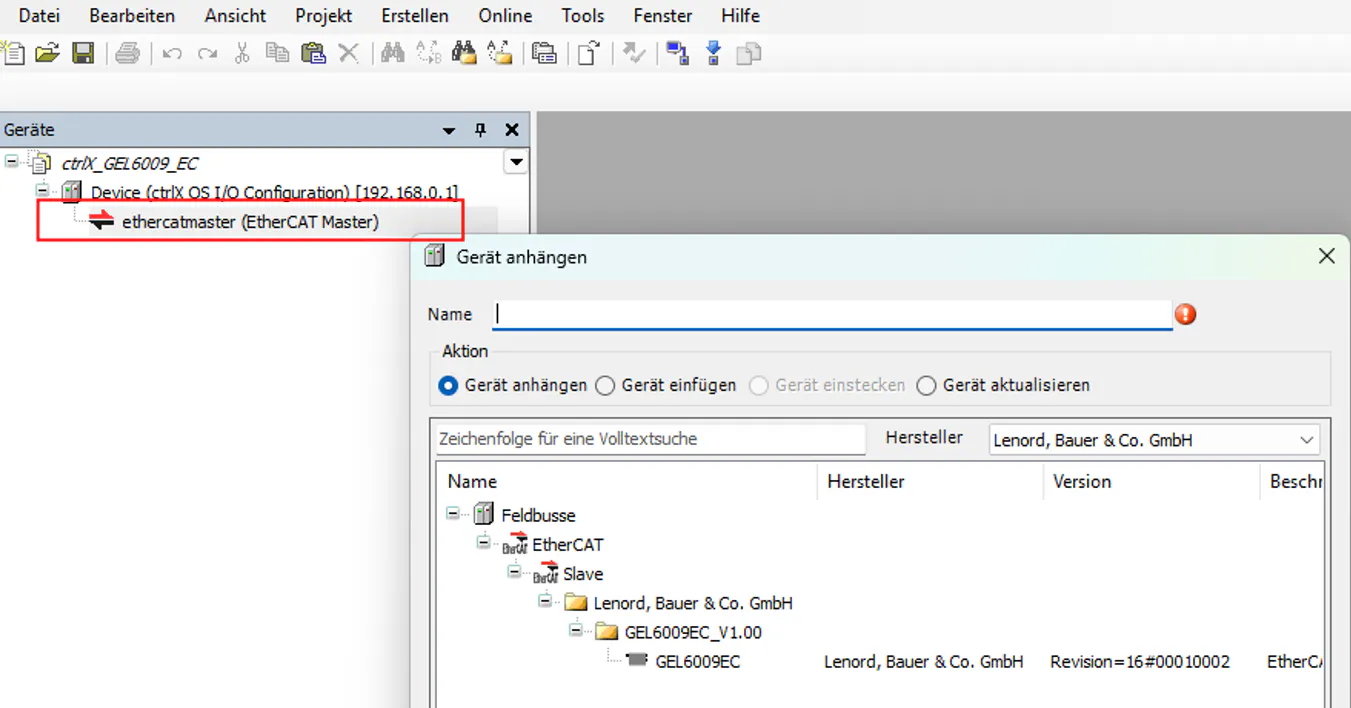Click the full-text search field

[x=650, y=439]
